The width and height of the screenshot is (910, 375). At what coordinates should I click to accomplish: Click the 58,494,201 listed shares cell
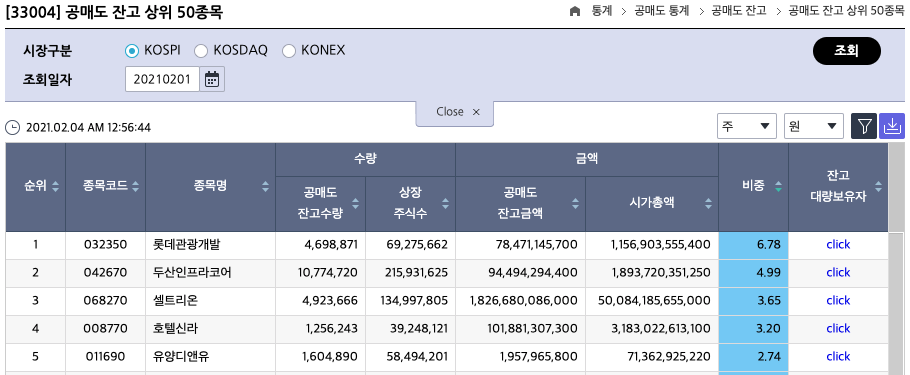click(x=410, y=356)
